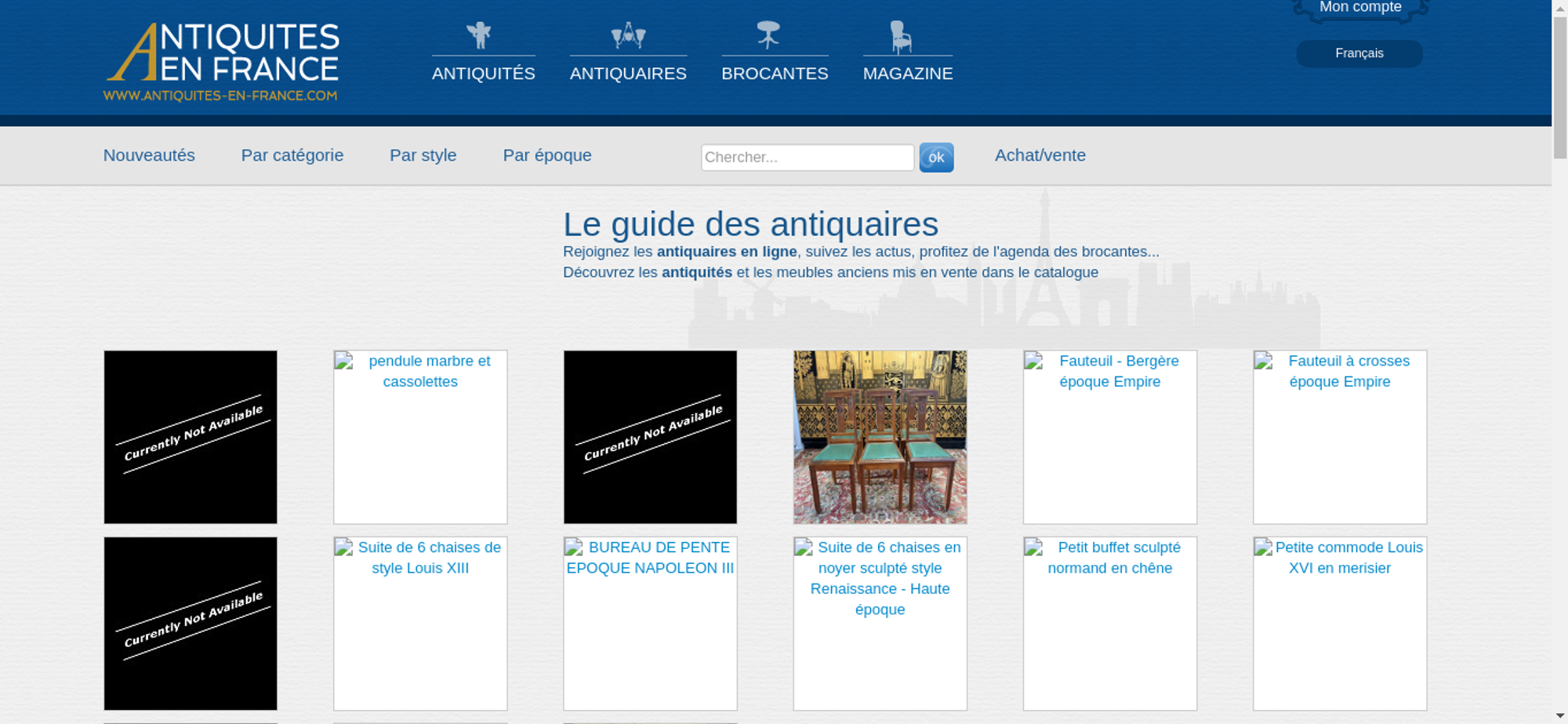1568x724 pixels.
Task: Click the scrollbar up arrow
Action: [1560, 7]
